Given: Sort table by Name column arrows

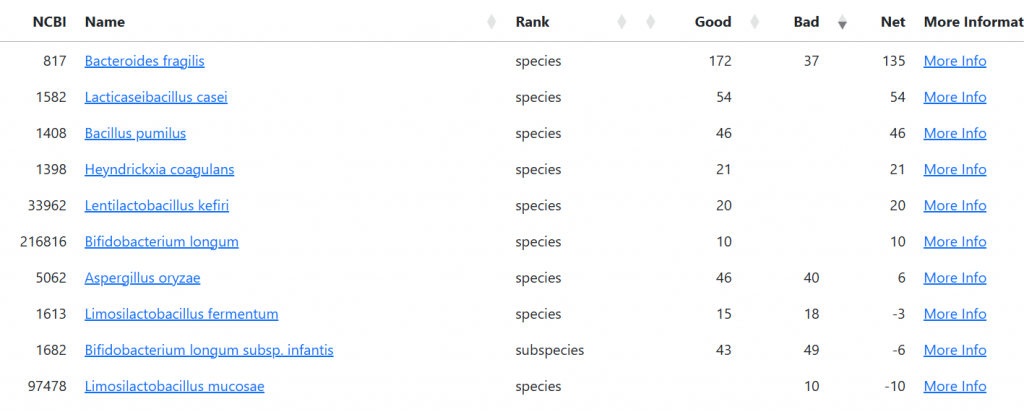Looking at the screenshot, I should click(491, 22).
